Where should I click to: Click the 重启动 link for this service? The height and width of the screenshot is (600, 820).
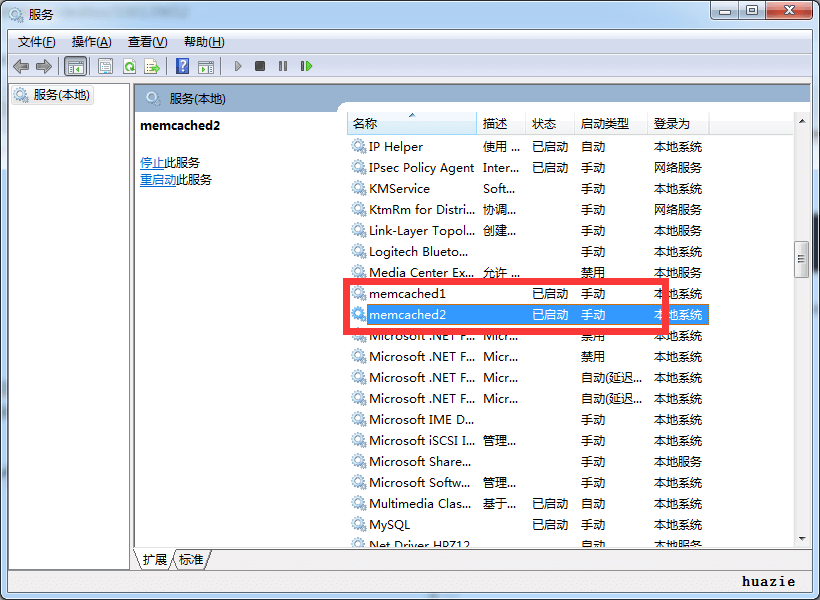coord(158,180)
